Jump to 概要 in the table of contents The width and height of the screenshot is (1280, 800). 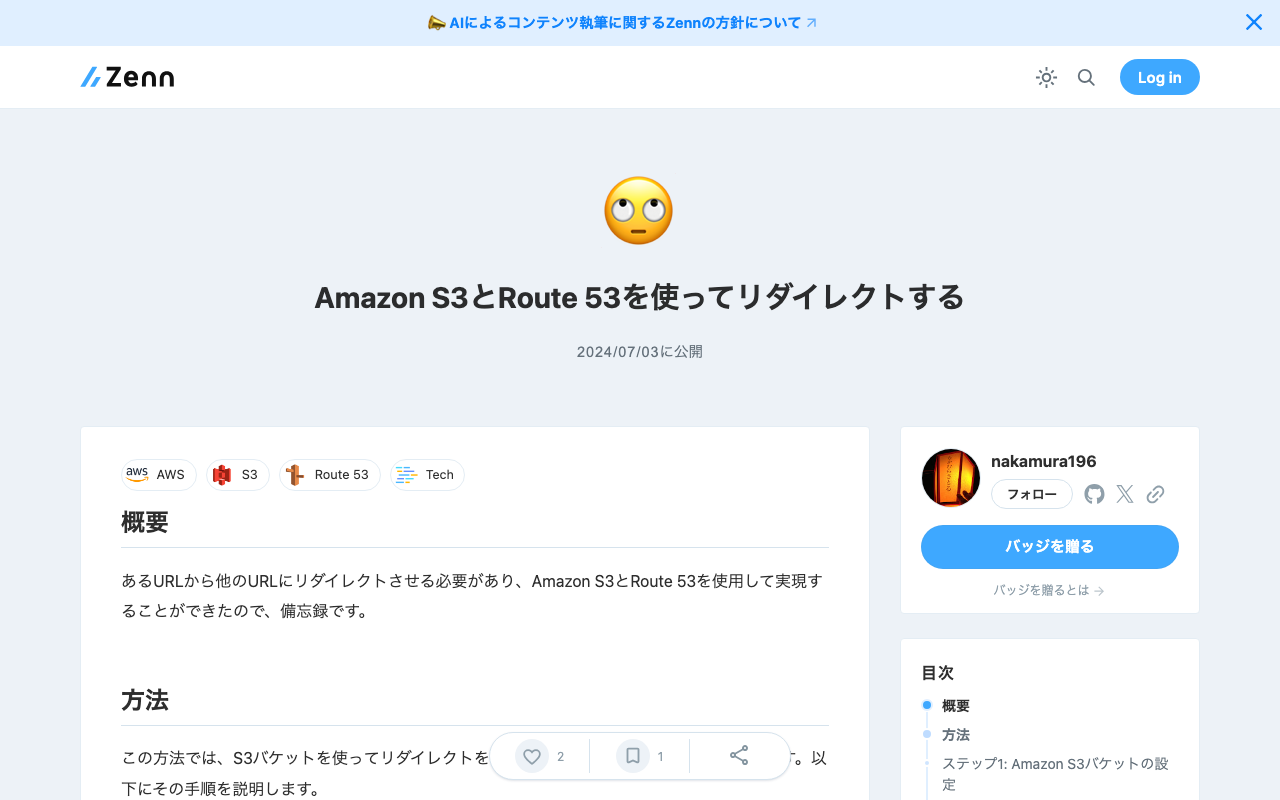point(955,705)
